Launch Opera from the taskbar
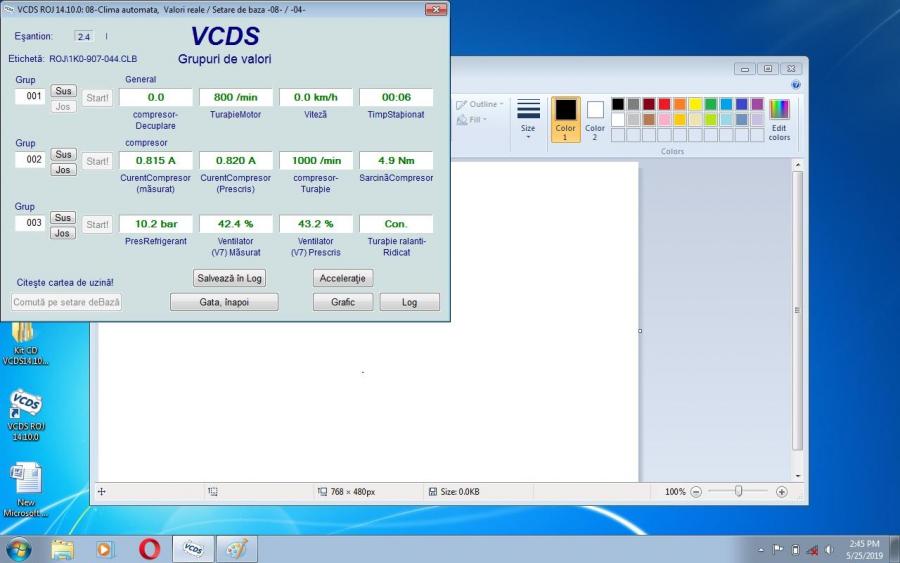 [x=149, y=549]
